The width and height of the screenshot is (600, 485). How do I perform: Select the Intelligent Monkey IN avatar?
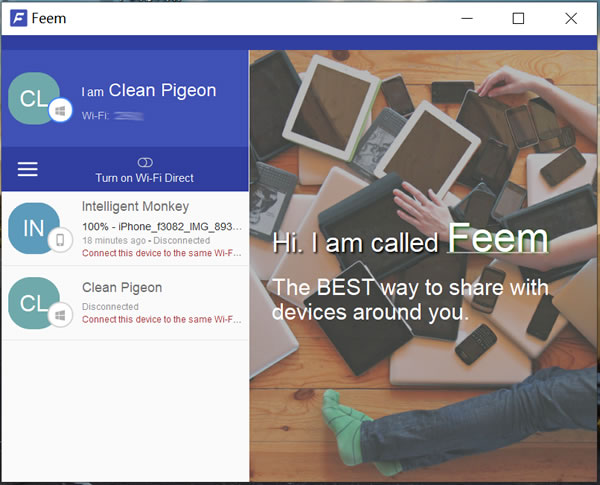[x=34, y=228]
